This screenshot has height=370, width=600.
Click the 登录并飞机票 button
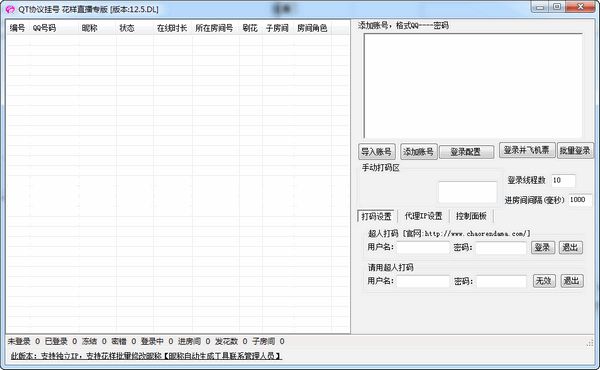click(x=527, y=150)
